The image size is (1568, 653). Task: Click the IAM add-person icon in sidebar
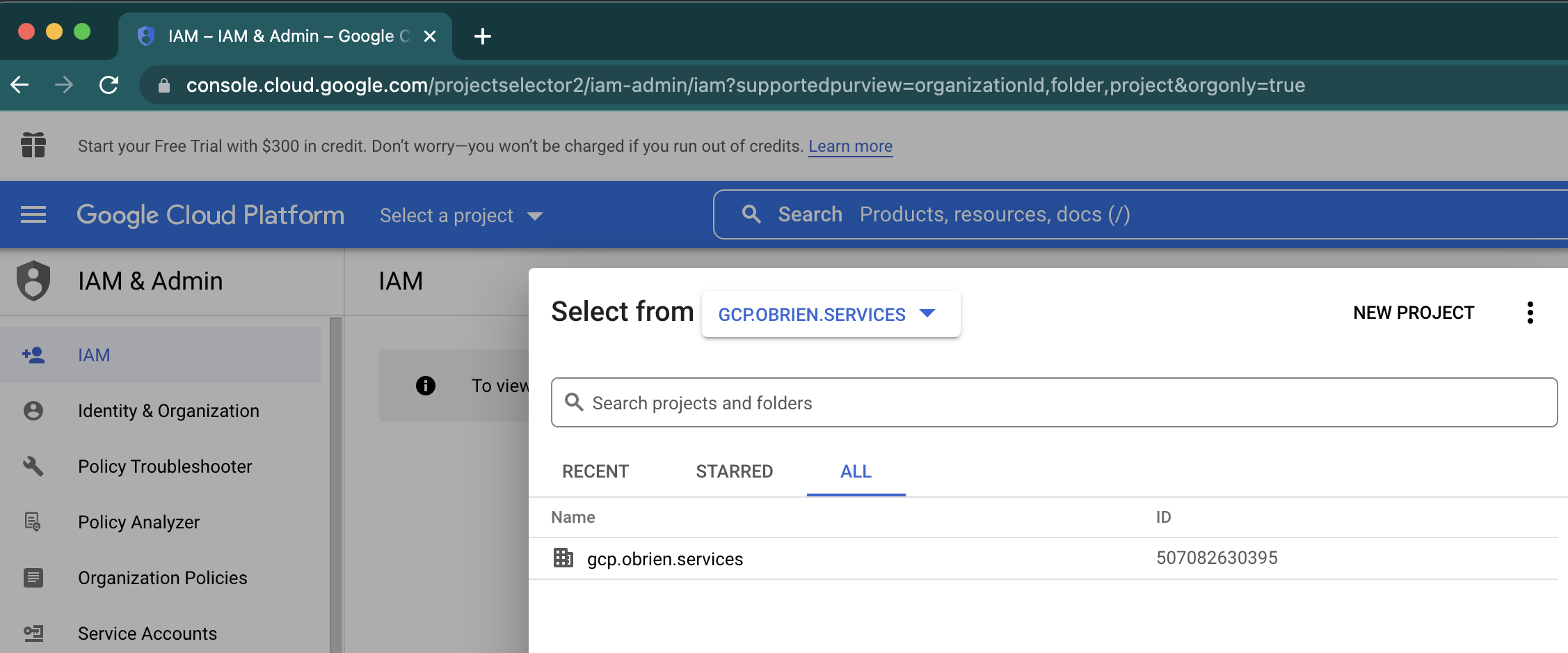click(33, 355)
